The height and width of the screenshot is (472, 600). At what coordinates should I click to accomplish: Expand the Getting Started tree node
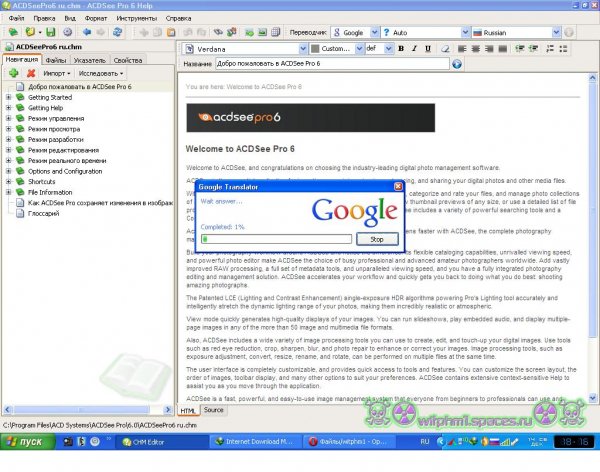(8, 97)
